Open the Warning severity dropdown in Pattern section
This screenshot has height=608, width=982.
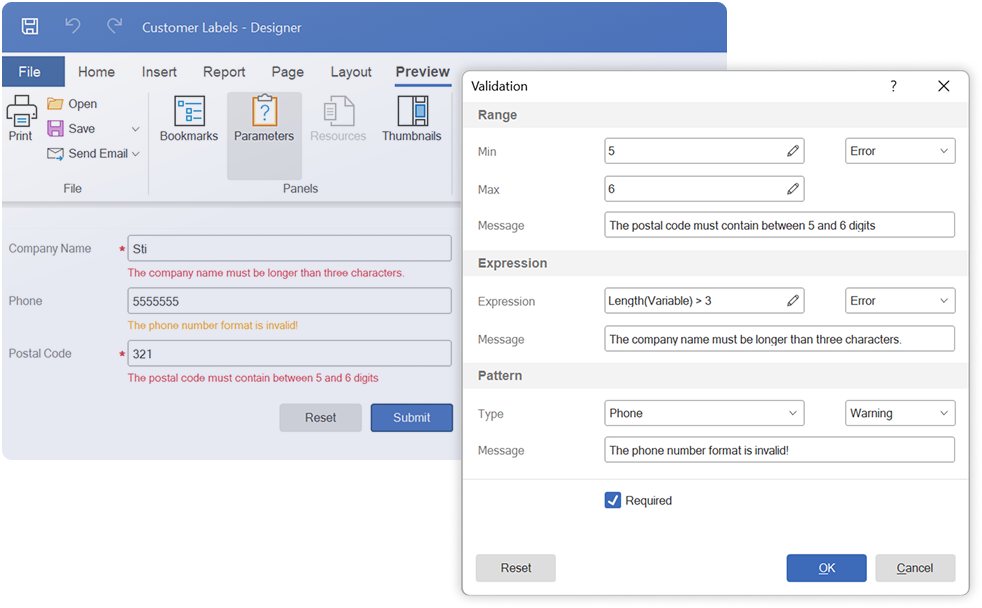tap(900, 413)
